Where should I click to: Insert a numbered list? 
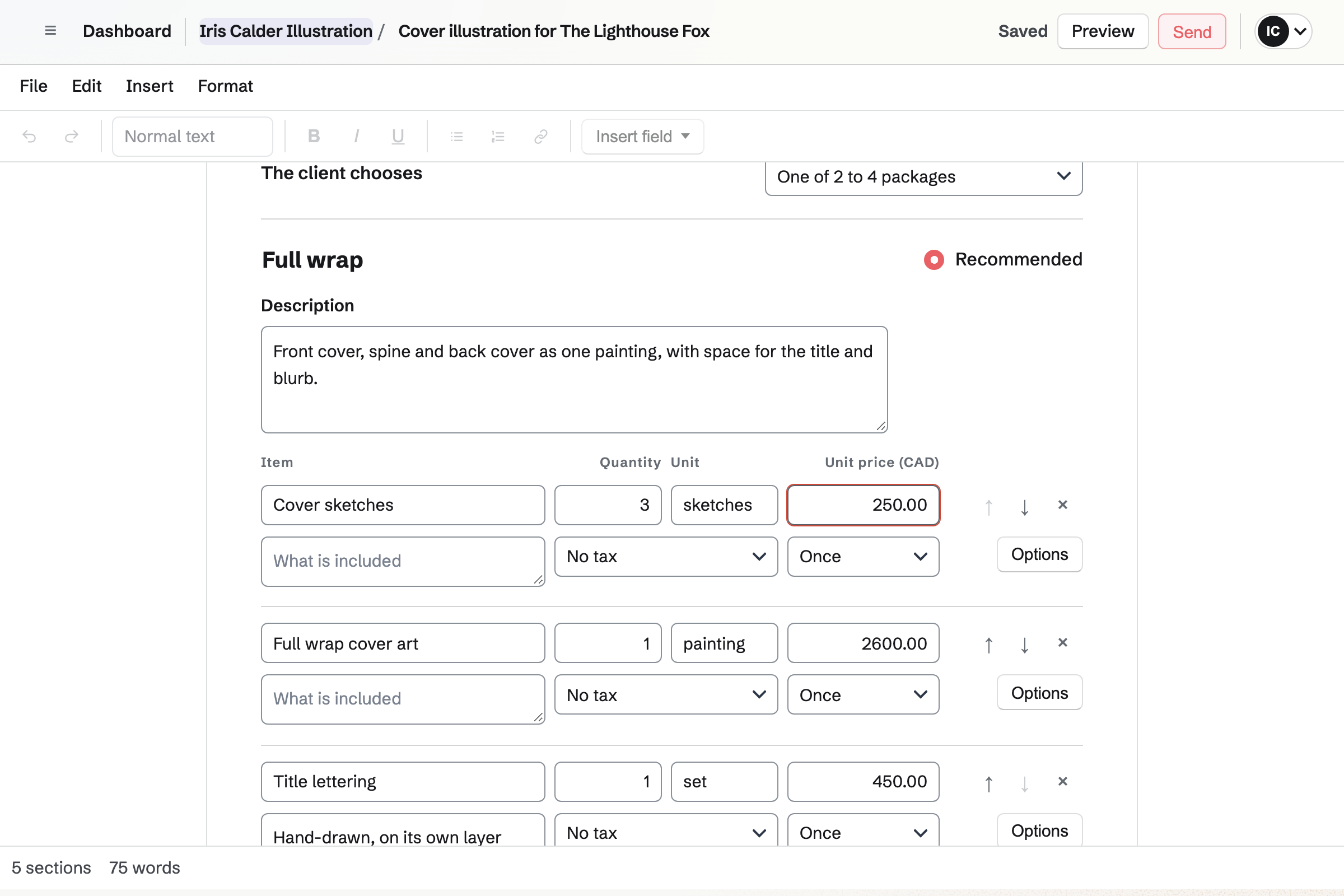pos(498,136)
